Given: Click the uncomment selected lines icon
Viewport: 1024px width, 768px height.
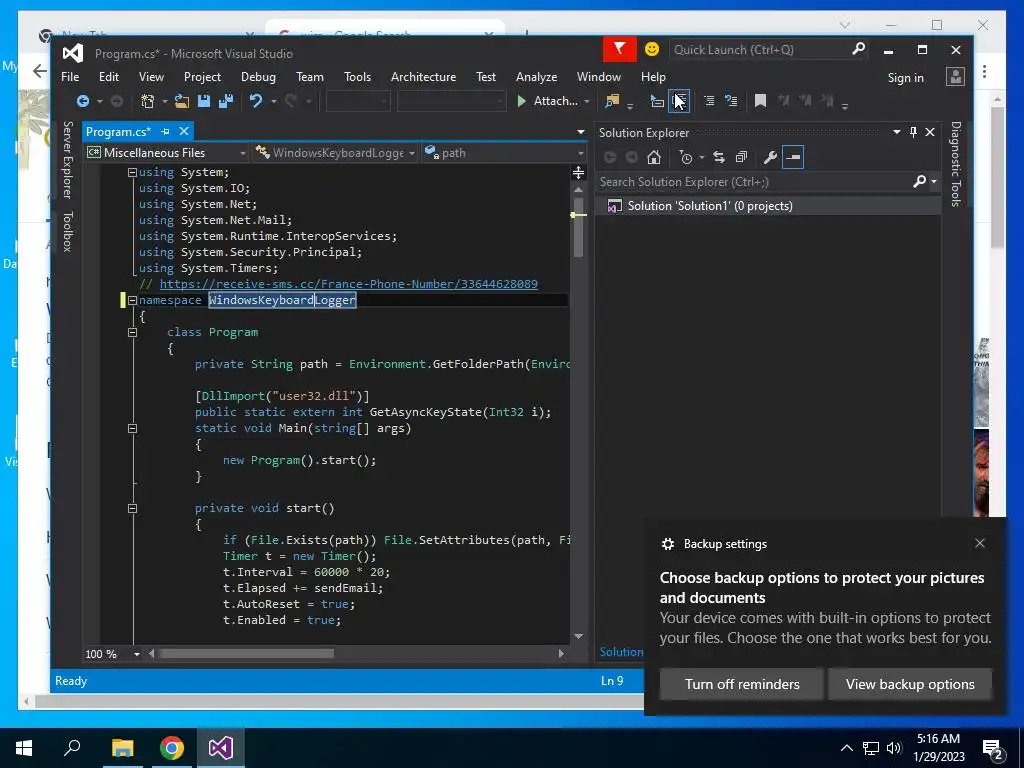Looking at the screenshot, I should (731, 101).
